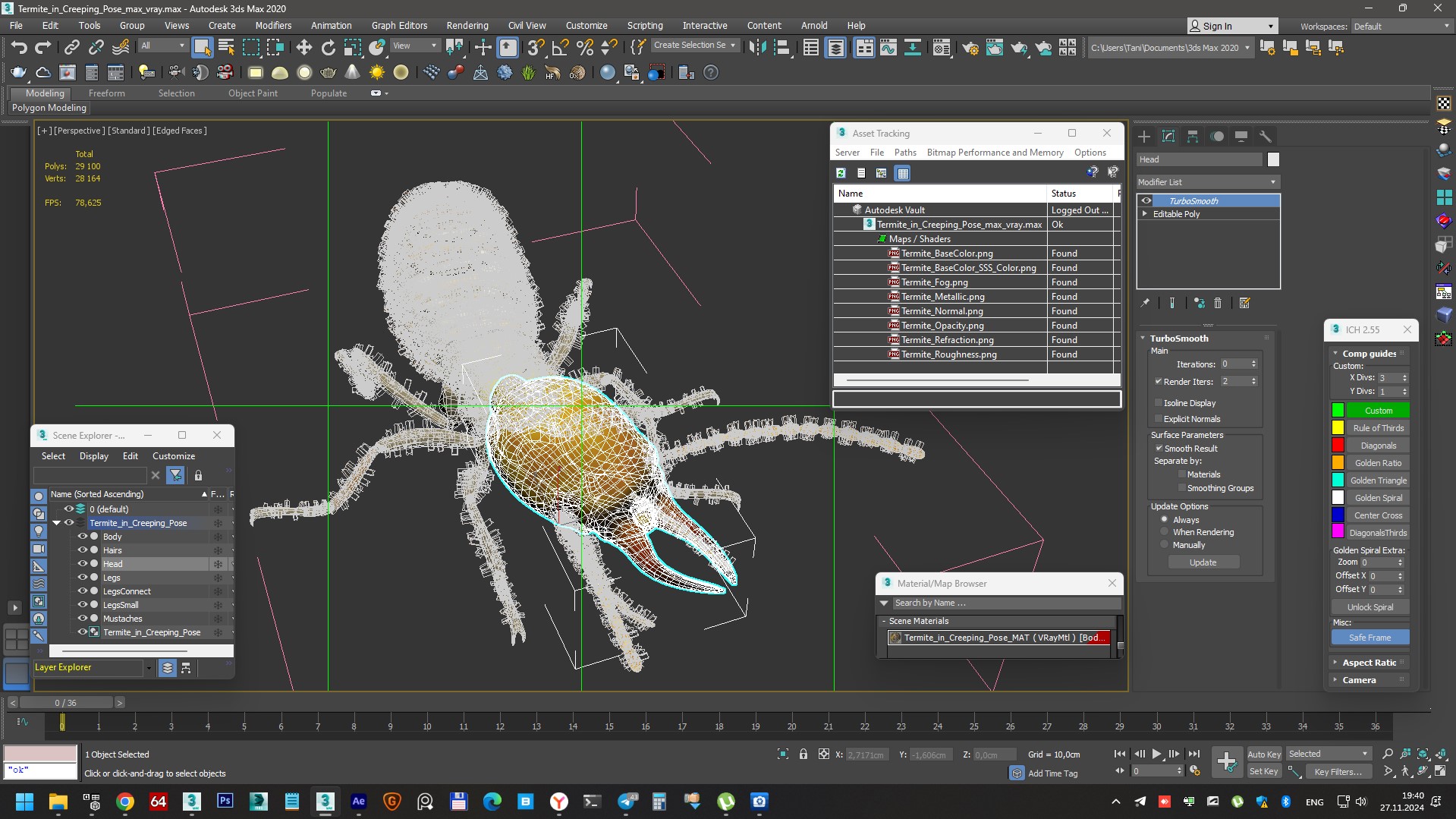Open the Modify panel icon
Screen dimensions: 1456x819
click(1168, 137)
